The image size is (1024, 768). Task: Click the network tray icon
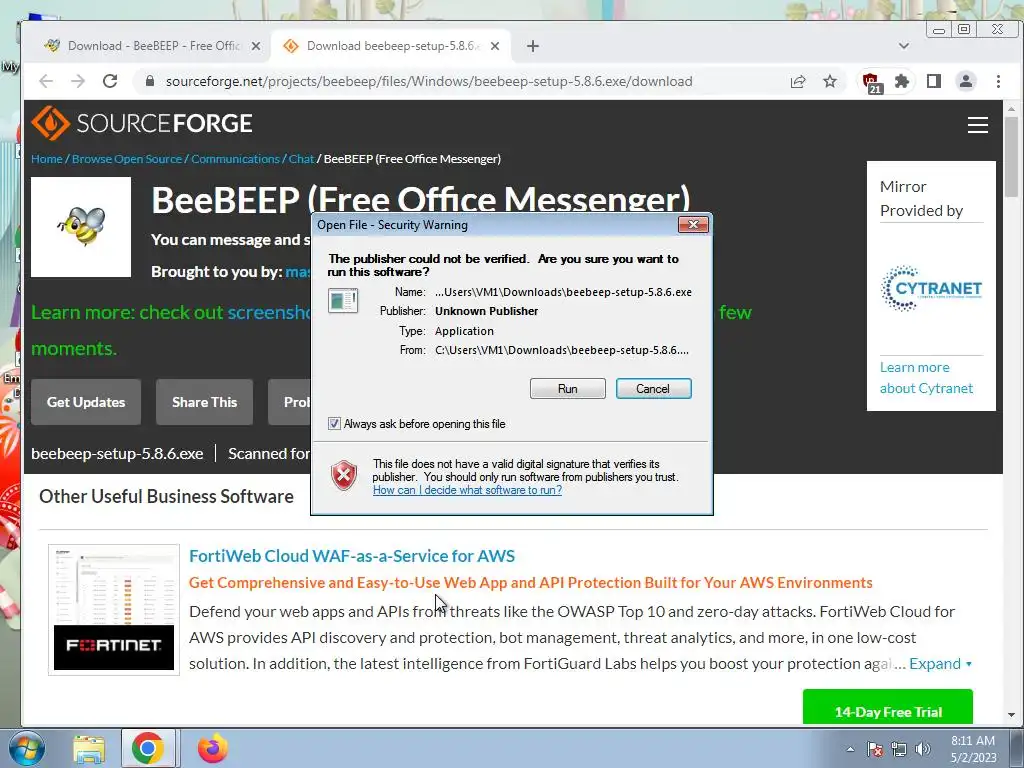point(899,749)
